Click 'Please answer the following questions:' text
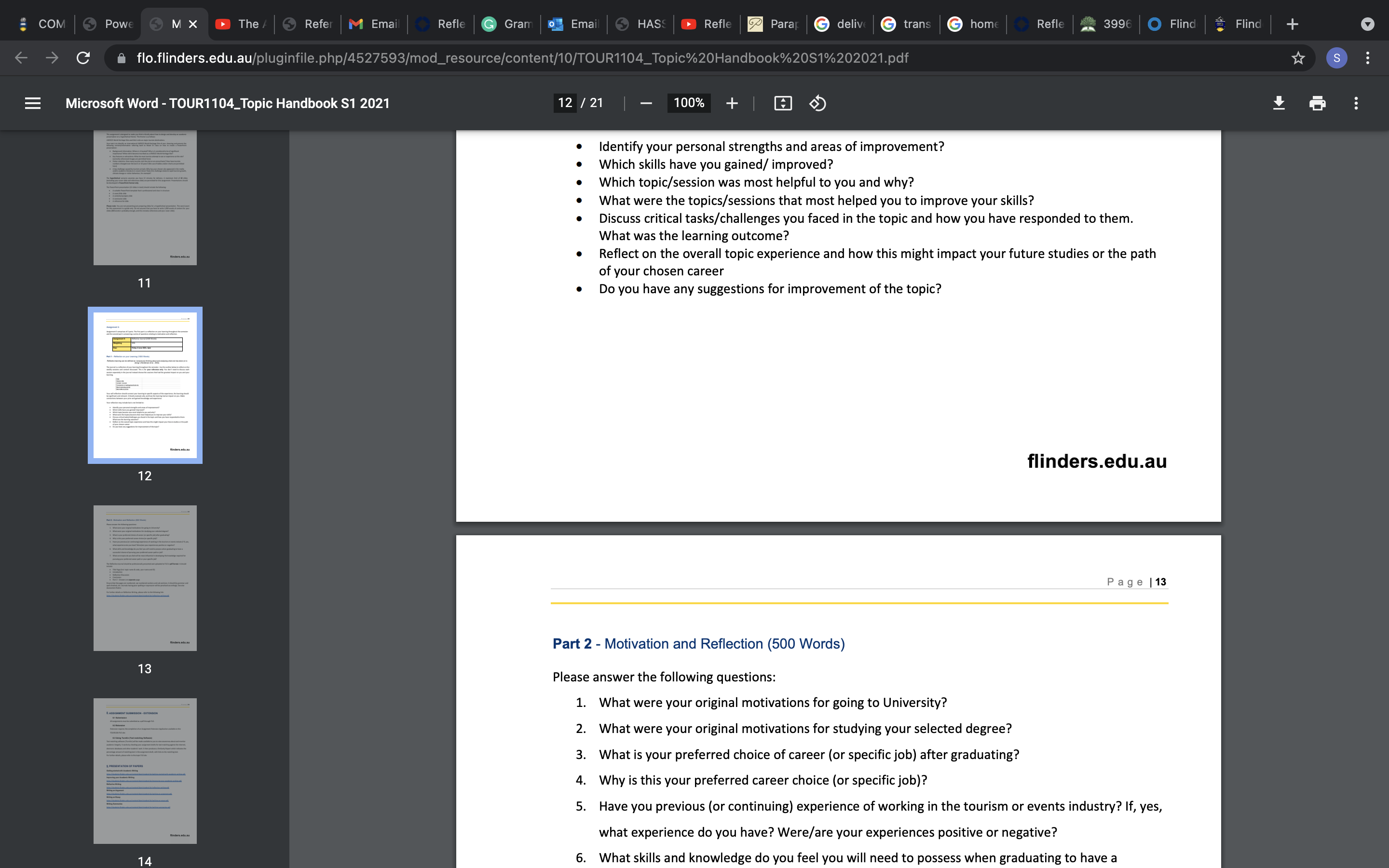 click(664, 677)
